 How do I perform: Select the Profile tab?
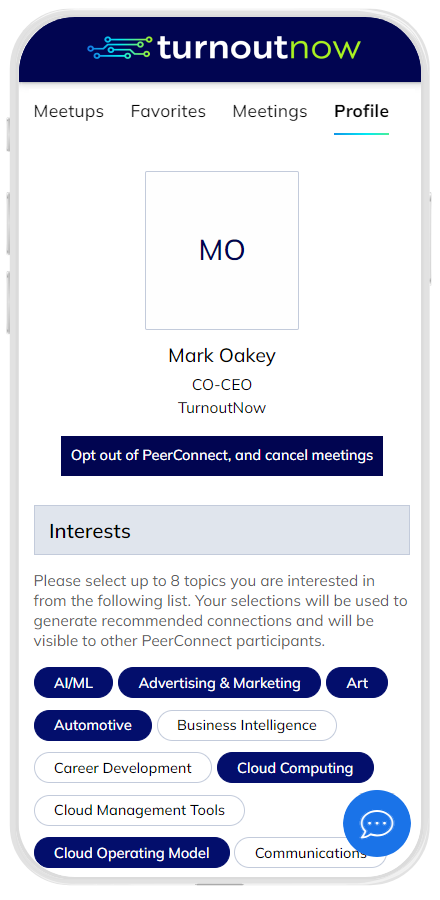[x=361, y=111]
